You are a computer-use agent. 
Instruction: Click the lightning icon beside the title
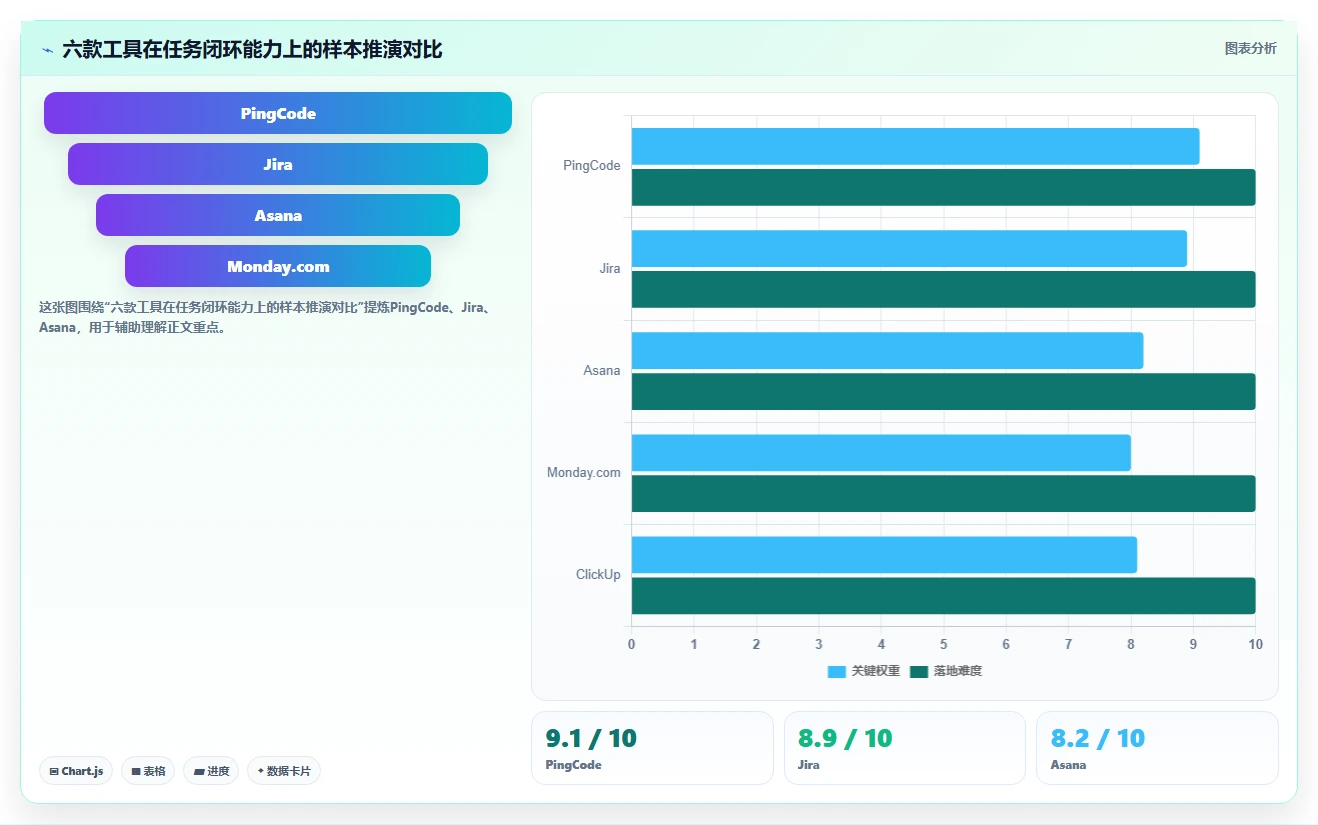pos(47,50)
